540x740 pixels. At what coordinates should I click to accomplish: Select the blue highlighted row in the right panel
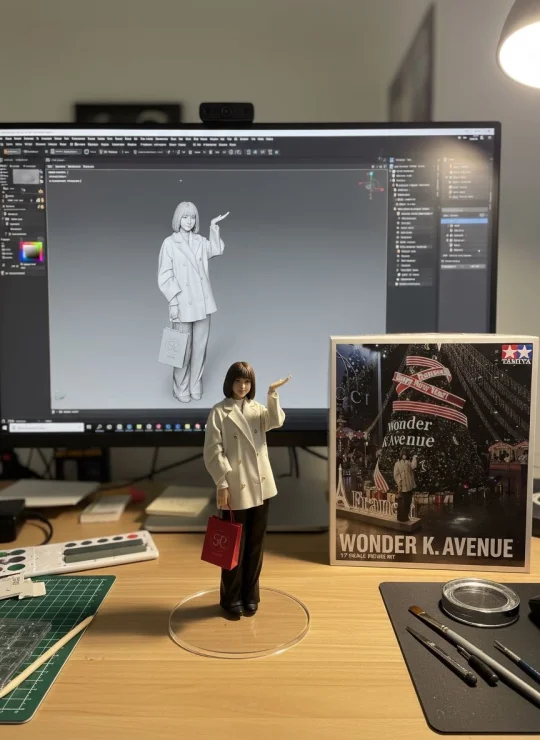pyautogui.click(x=464, y=221)
